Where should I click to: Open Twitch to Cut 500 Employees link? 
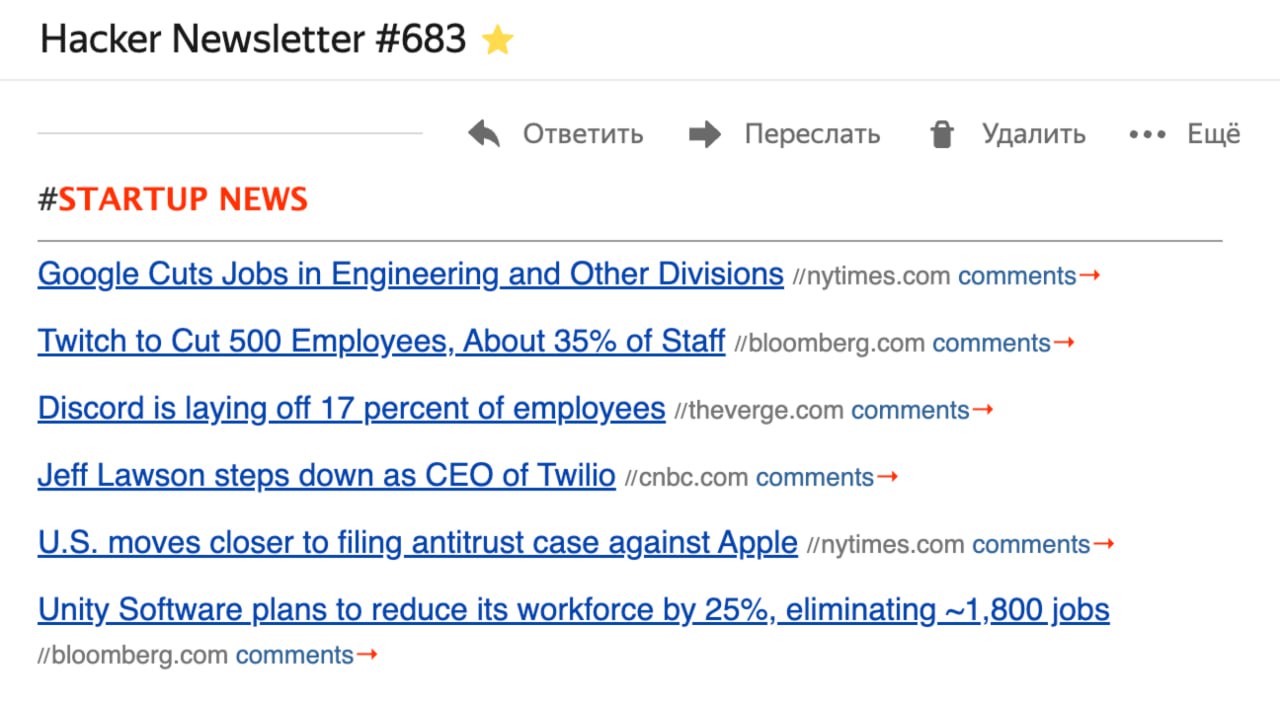[x=381, y=342]
